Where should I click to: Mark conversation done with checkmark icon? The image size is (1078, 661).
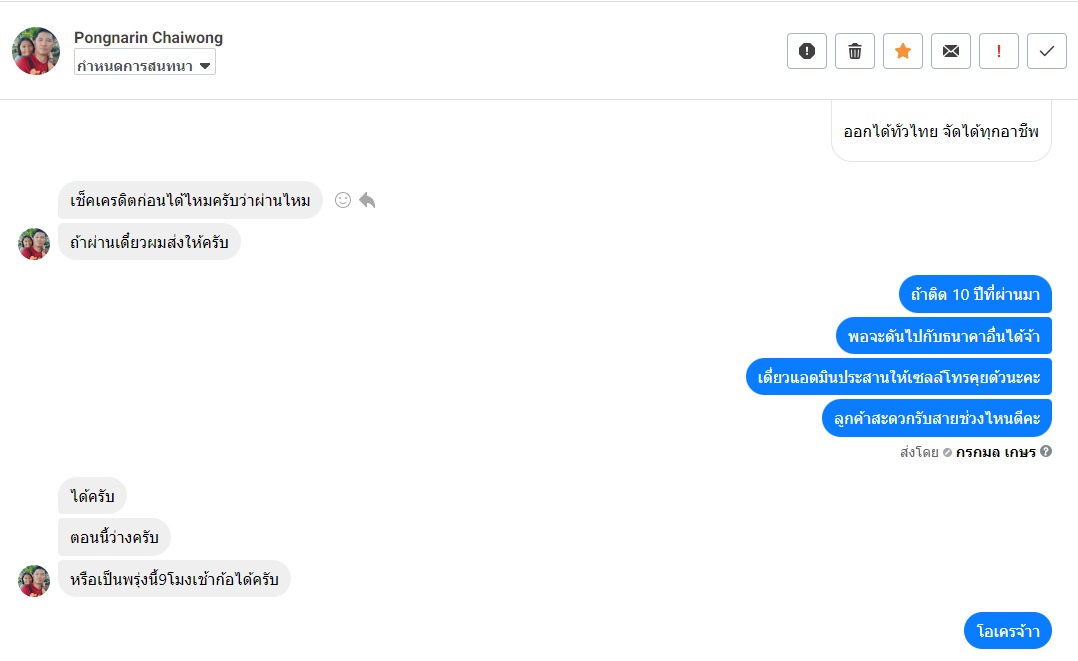point(1046,51)
